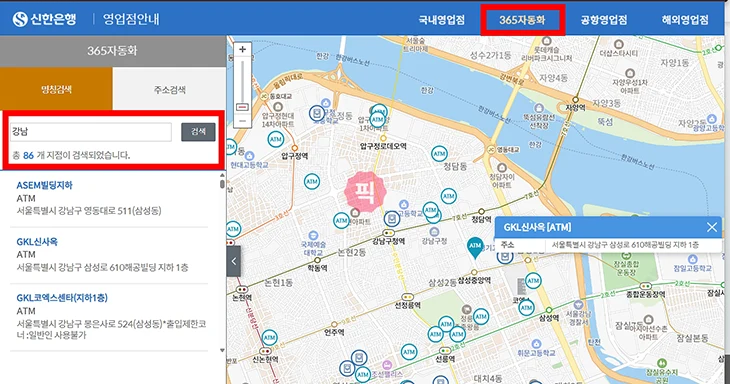
Task: Close the GKL신사옥 [ATM] info popup
Action: 712,227
